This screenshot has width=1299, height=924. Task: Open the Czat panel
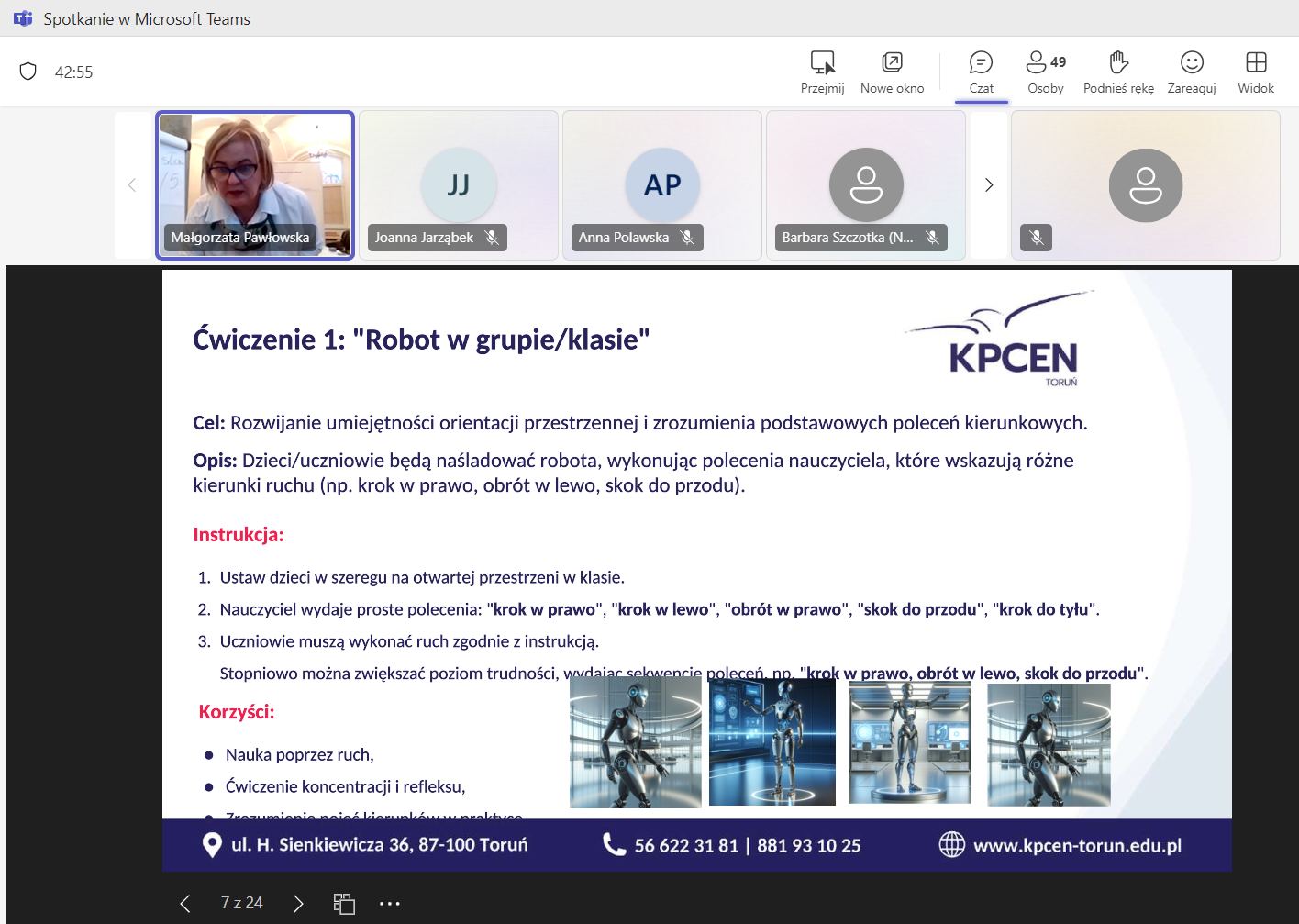click(981, 72)
